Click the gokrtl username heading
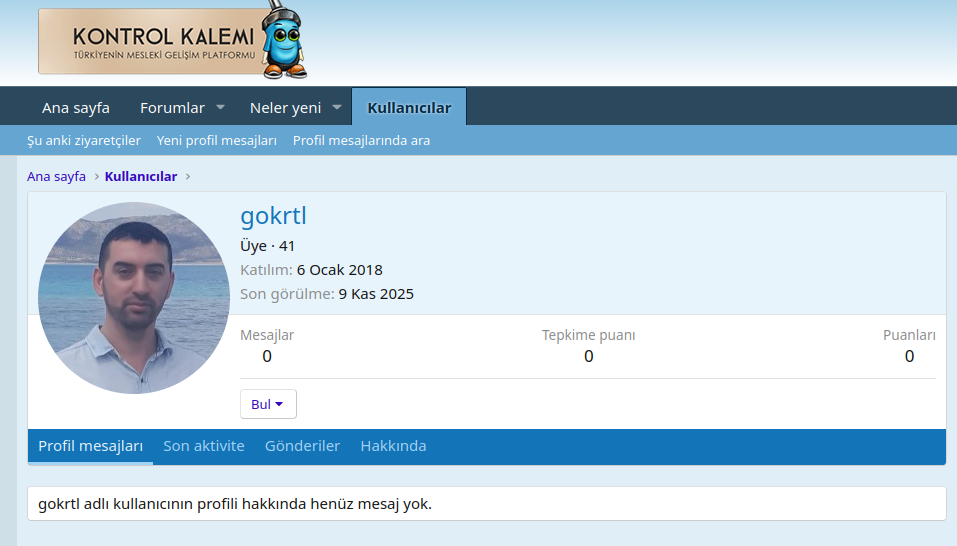This screenshot has width=957, height=546. [273, 216]
